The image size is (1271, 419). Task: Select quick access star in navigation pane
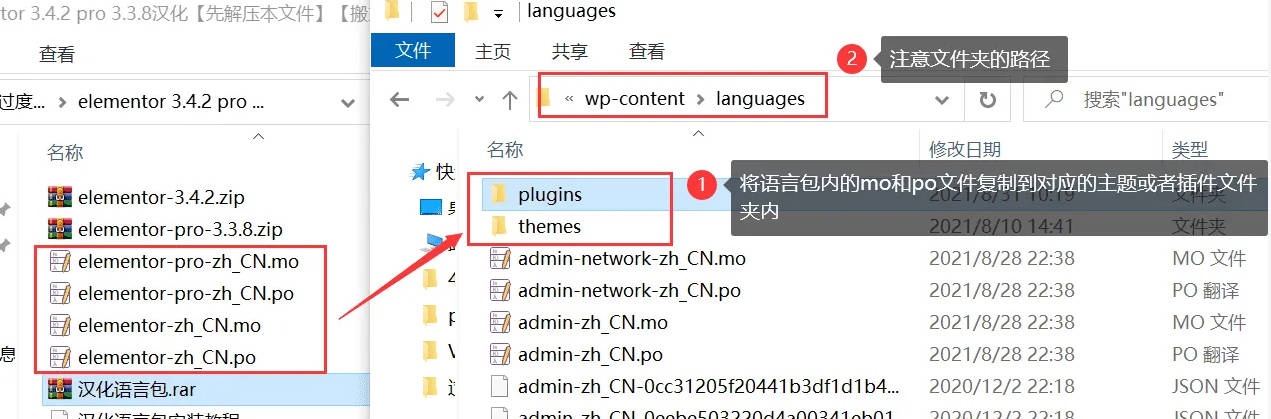tap(421, 172)
